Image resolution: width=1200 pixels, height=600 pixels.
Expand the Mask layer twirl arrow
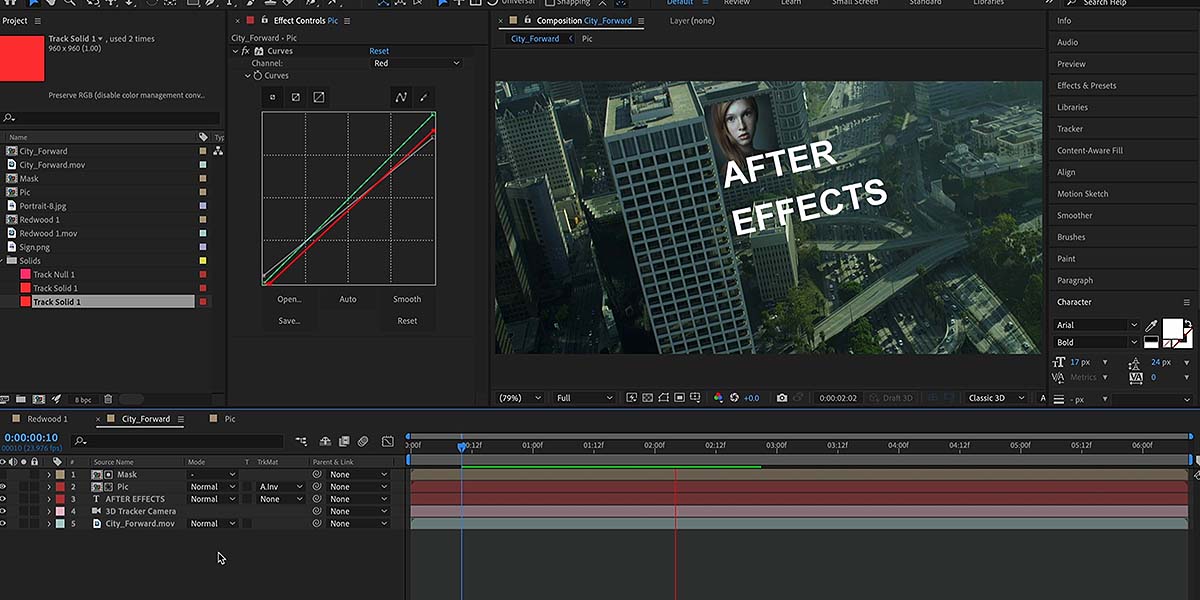point(49,475)
